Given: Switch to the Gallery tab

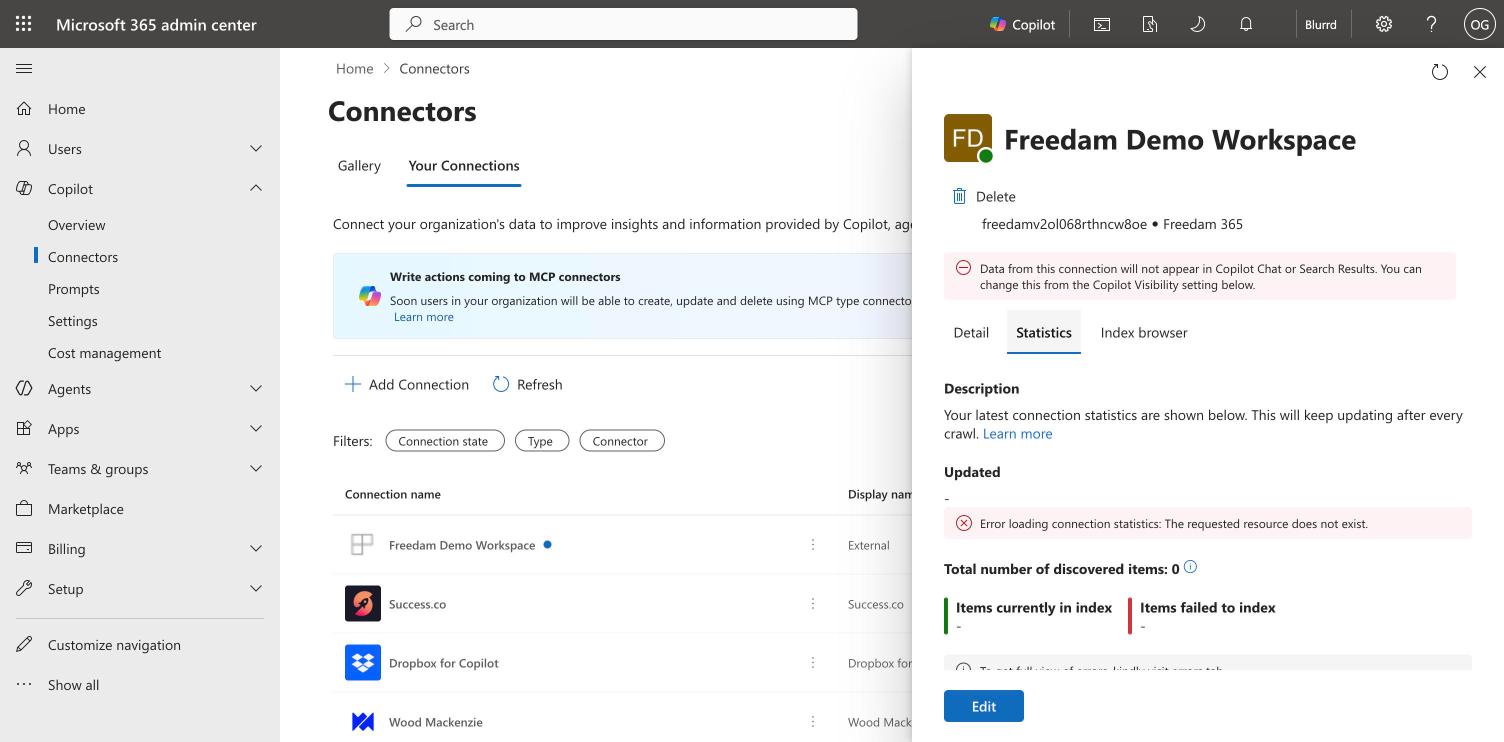Looking at the screenshot, I should [359, 166].
